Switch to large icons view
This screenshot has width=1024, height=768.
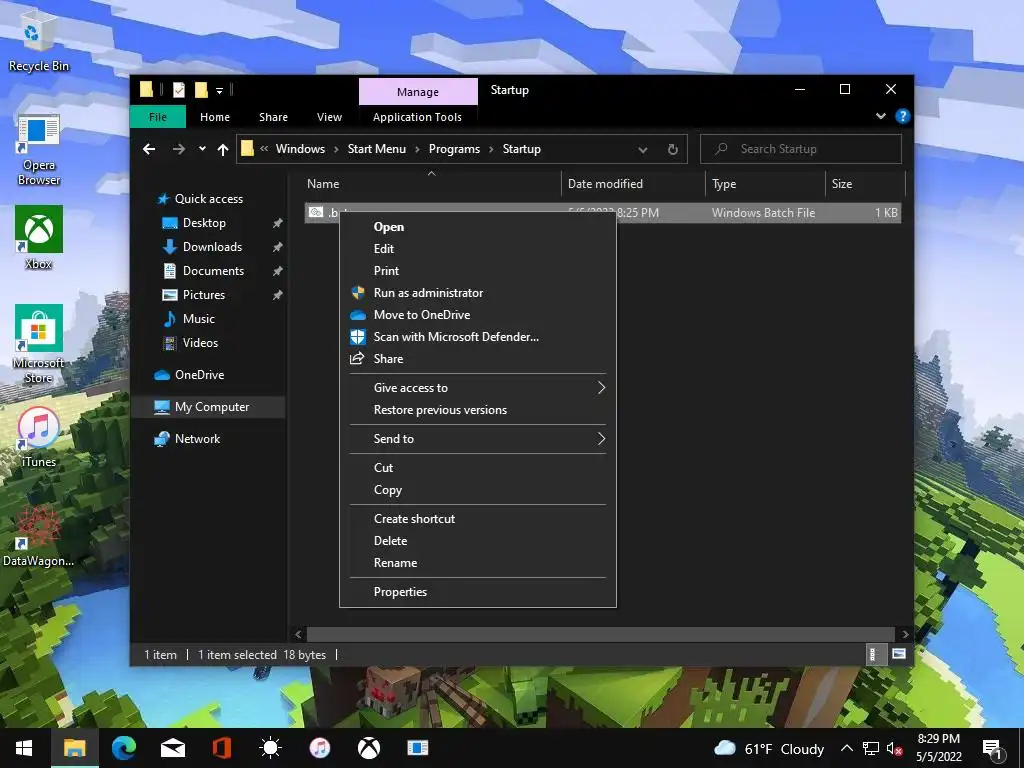[899, 654]
